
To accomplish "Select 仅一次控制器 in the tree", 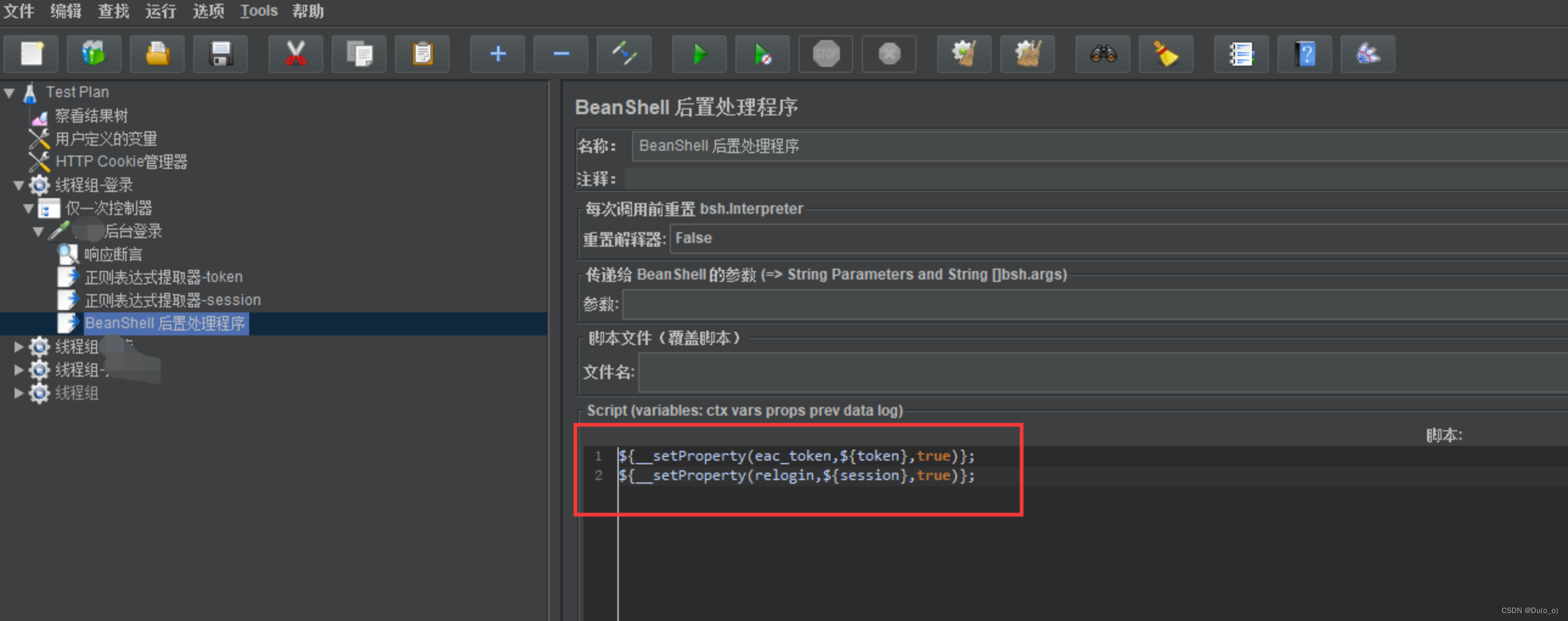I will pos(108,208).
